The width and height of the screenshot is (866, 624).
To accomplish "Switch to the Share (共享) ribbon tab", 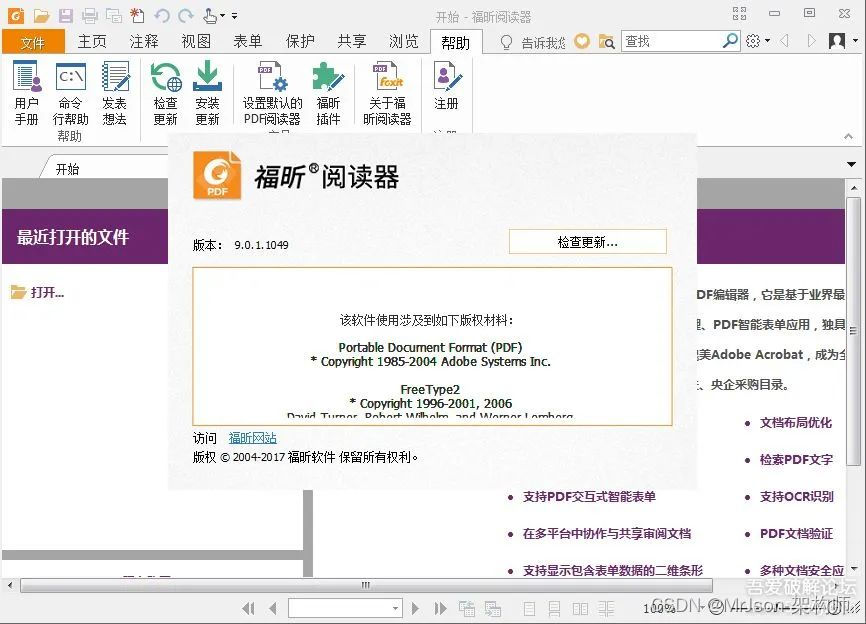I will click(352, 41).
